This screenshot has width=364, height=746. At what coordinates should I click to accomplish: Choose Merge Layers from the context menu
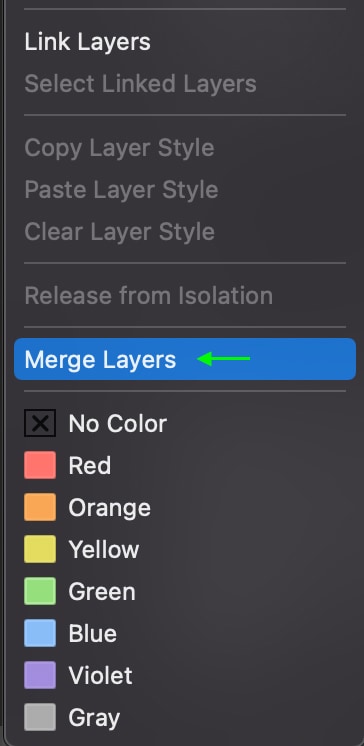coord(185,359)
